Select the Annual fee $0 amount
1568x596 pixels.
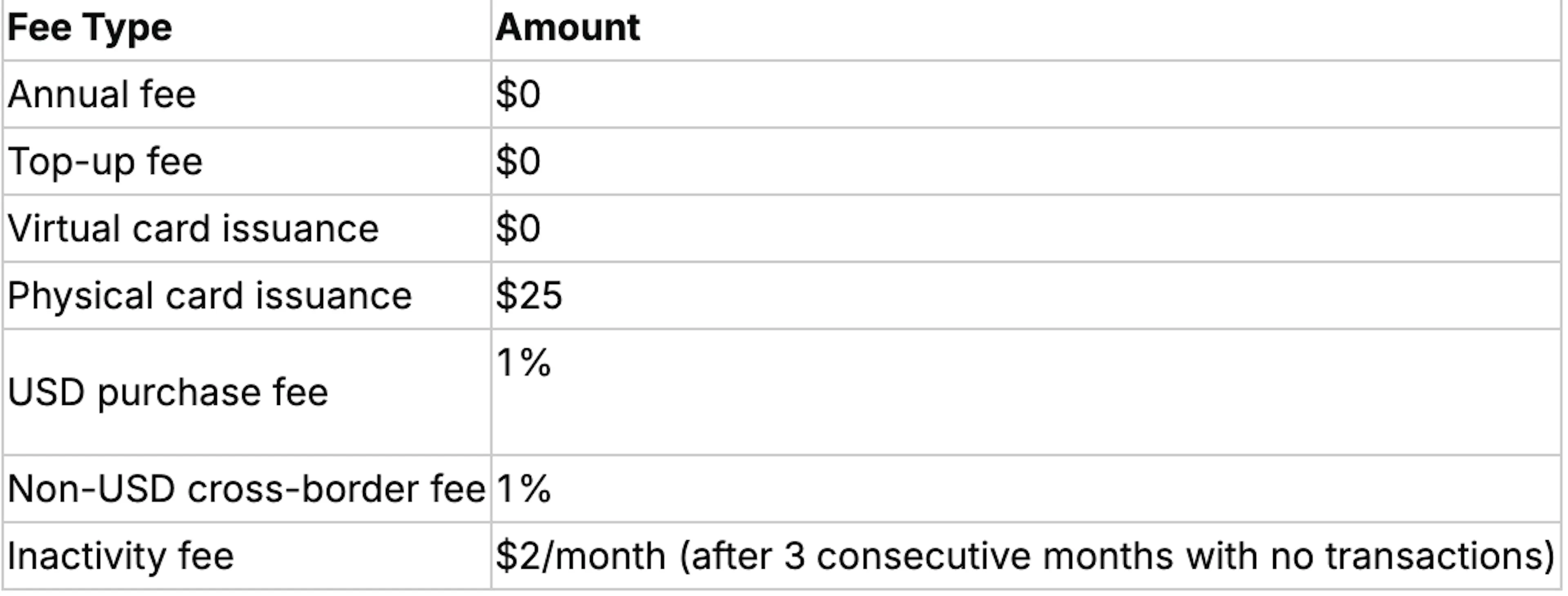coord(518,94)
